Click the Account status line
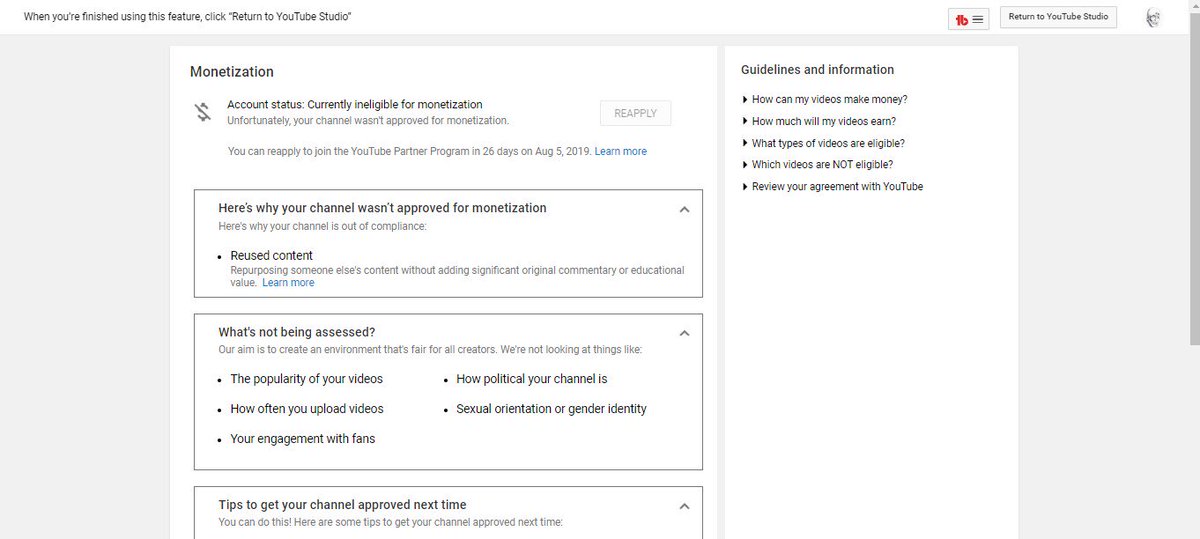Viewport: 1200px width, 539px height. click(355, 104)
